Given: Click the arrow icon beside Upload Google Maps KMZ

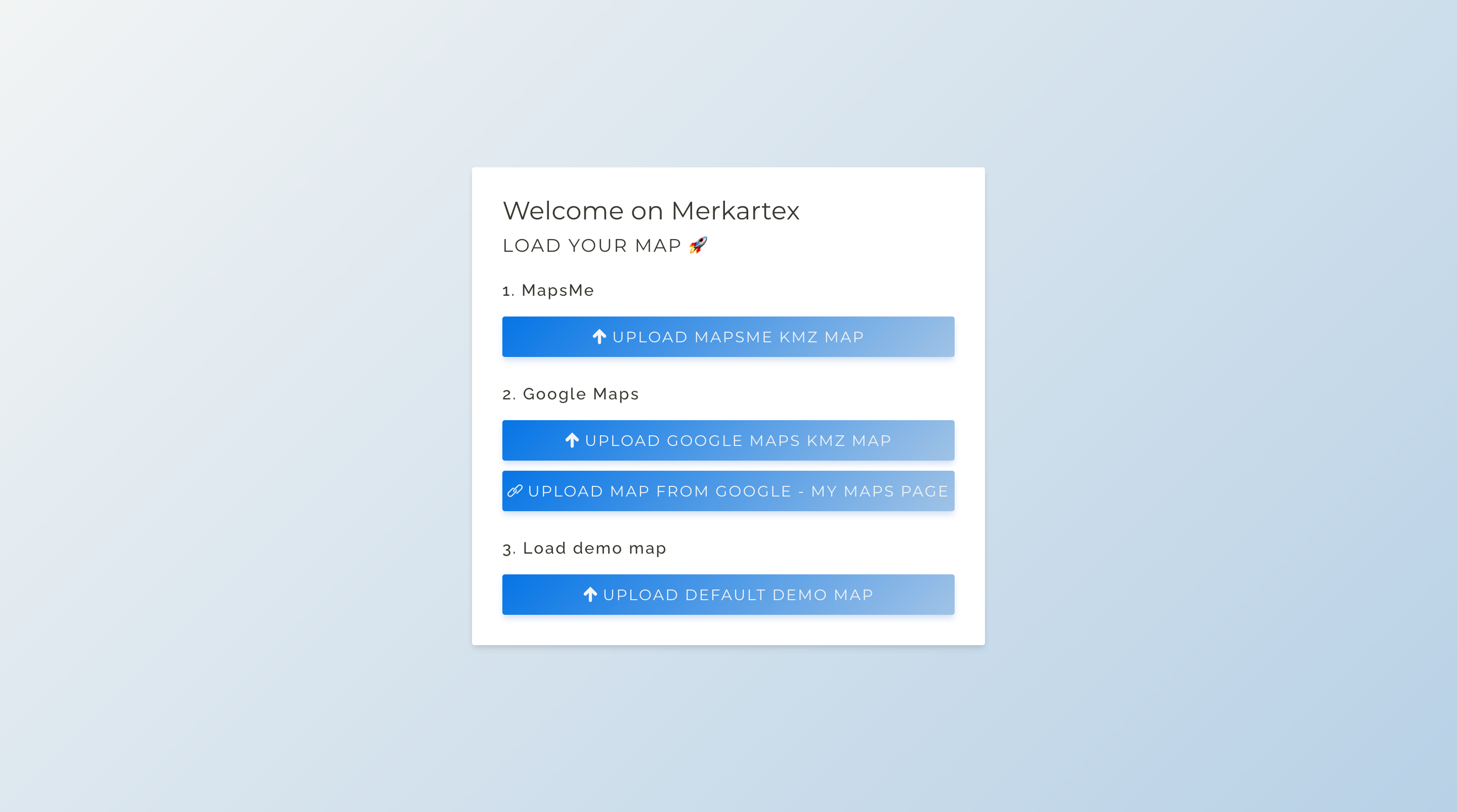Looking at the screenshot, I should click(x=572, y=440).
